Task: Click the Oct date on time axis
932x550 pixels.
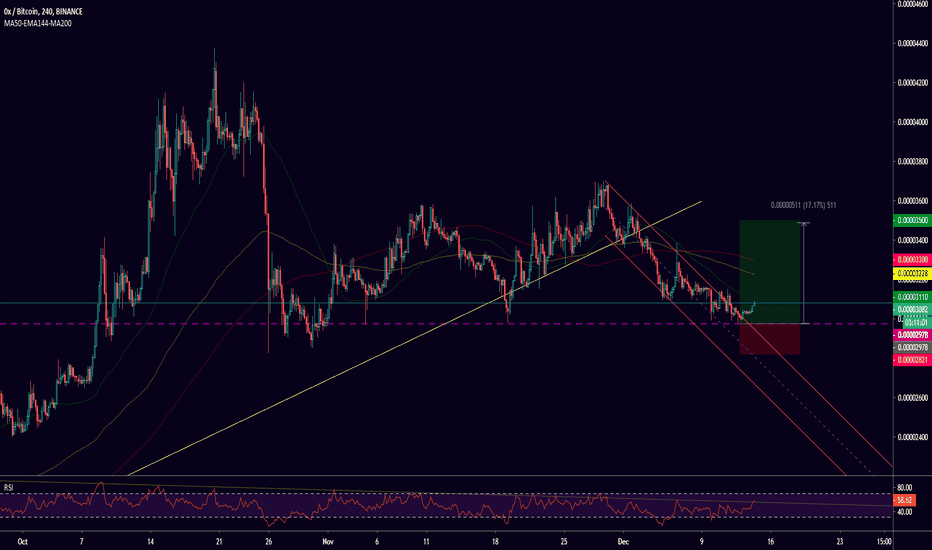Action: click(23, 542)
